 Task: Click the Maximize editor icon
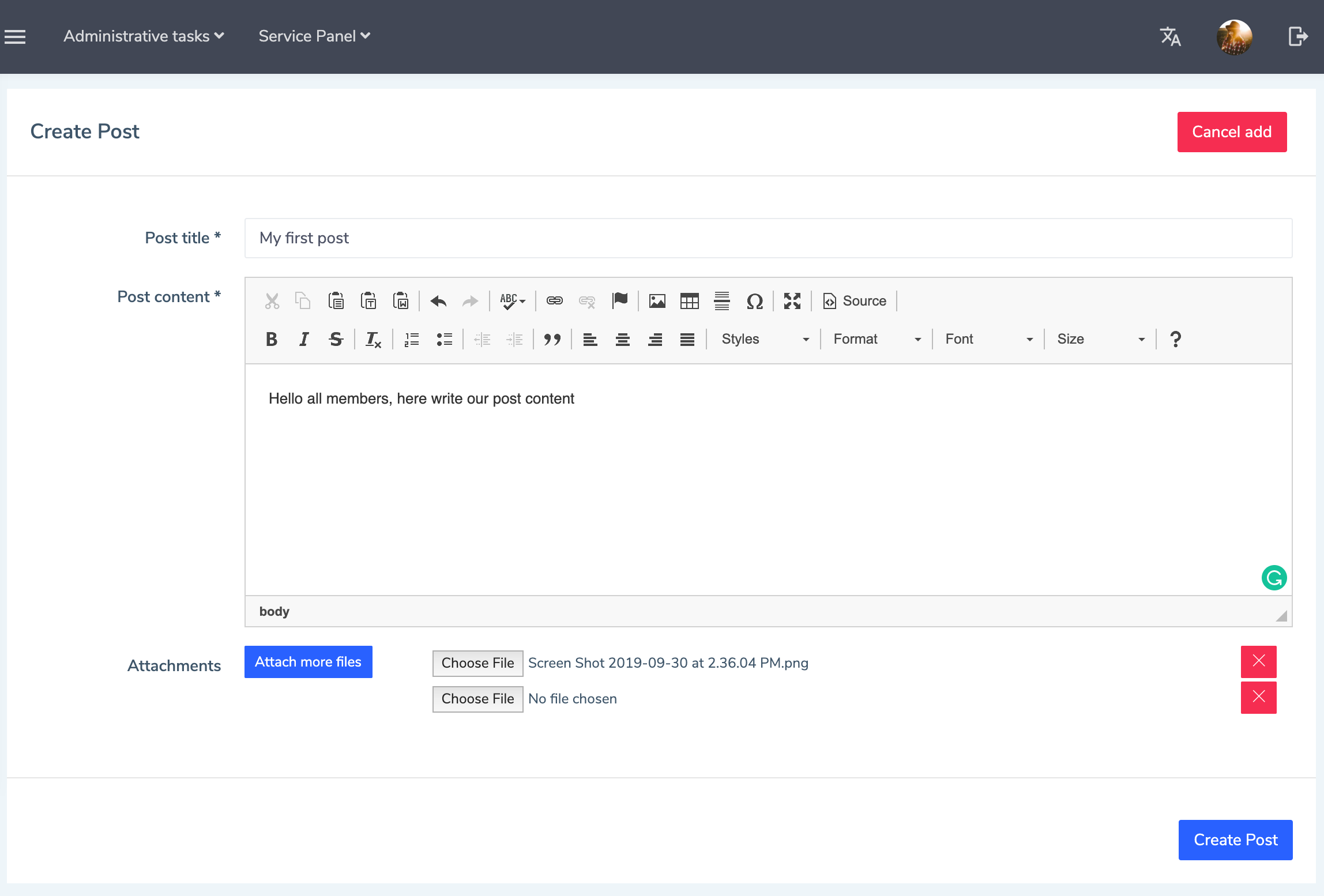coord(792,301)
